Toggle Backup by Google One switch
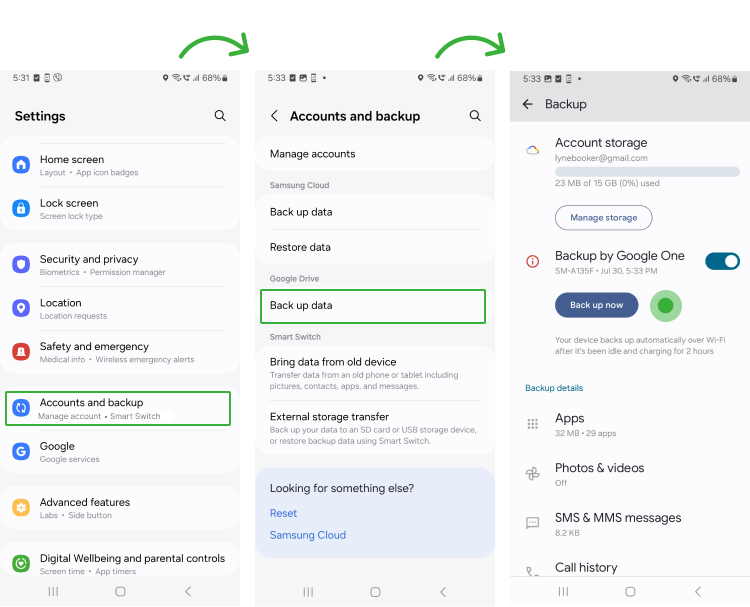 point(722,261)
